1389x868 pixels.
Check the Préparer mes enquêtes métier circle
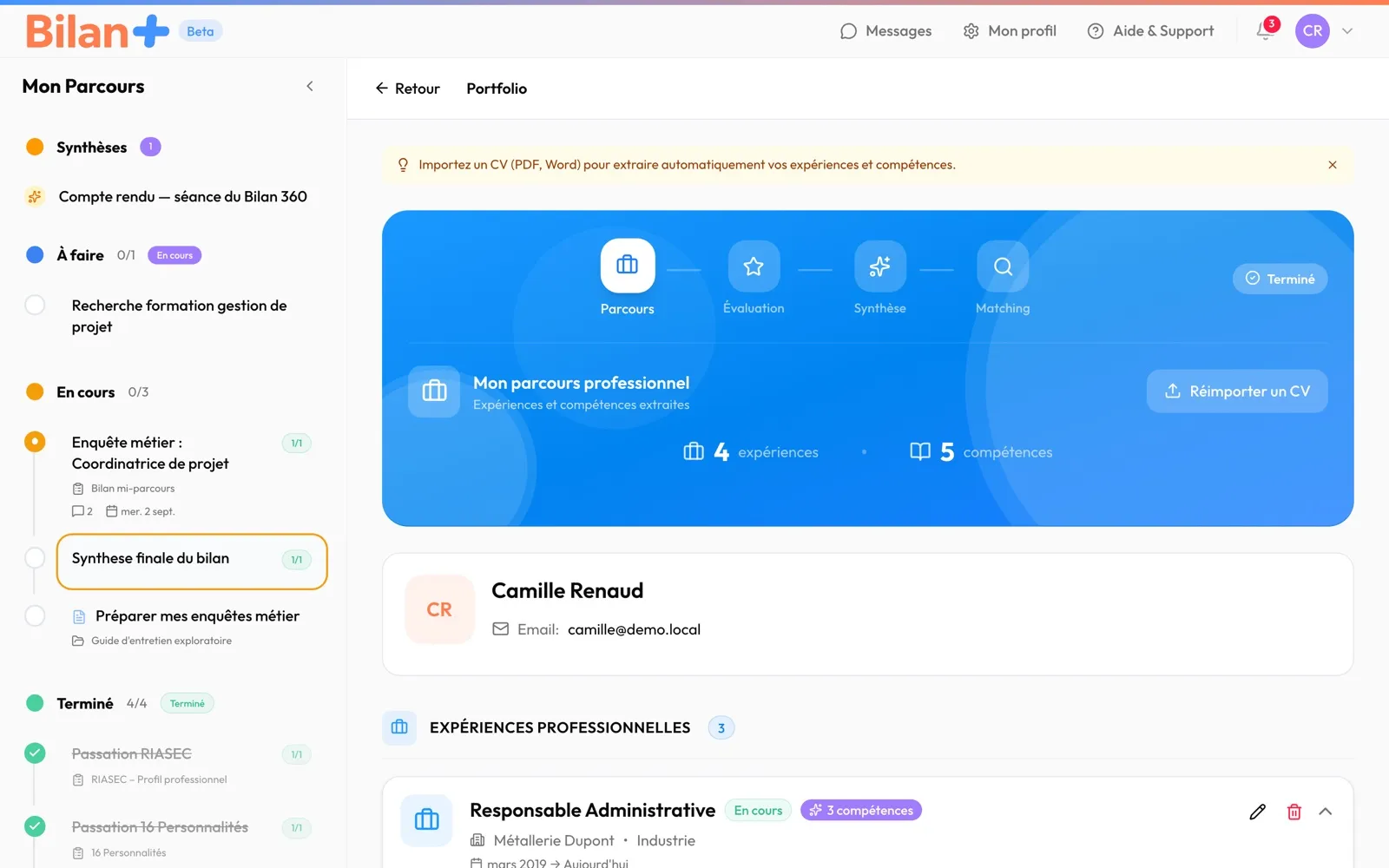click(35, 615)
